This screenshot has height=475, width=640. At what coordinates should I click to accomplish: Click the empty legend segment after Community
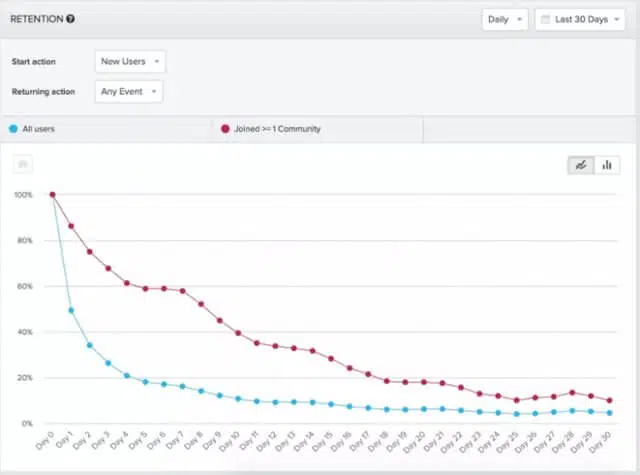(x=530, y=129)
